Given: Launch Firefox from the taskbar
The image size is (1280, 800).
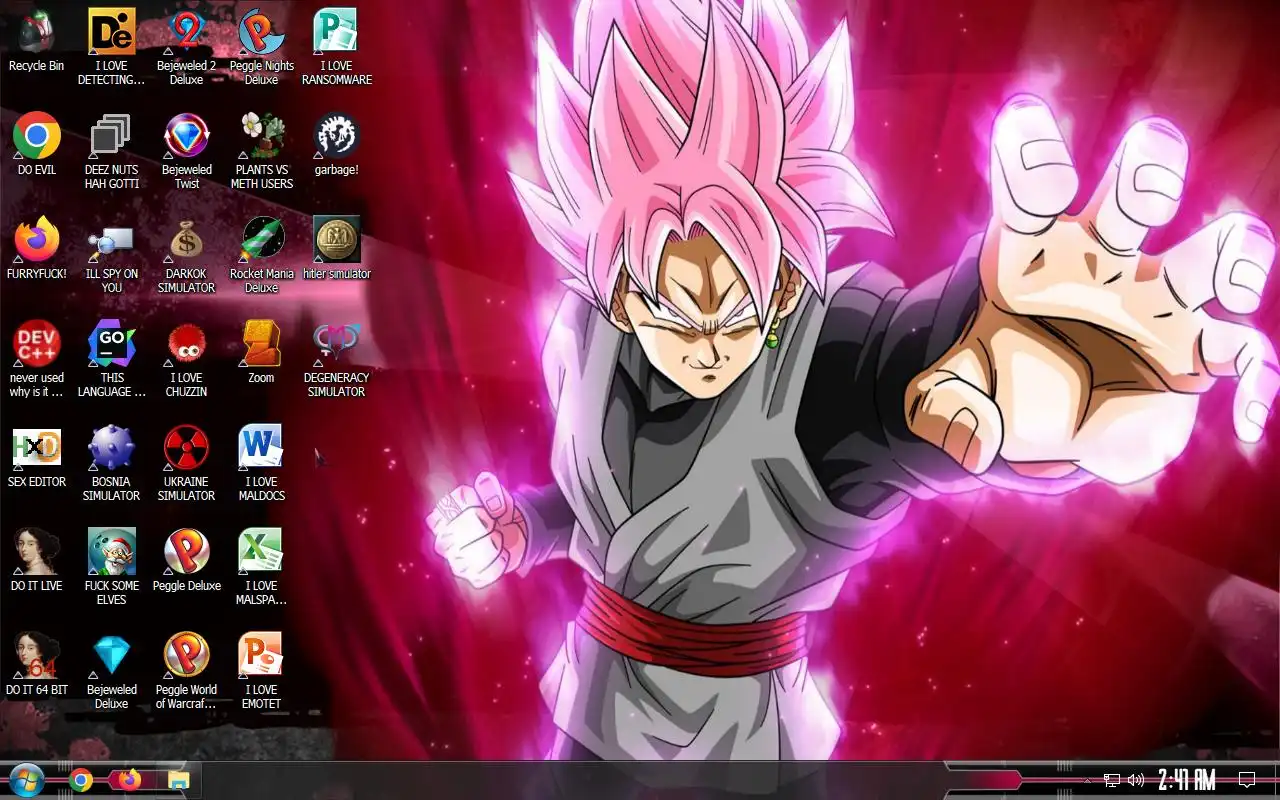Looking at the screenshot, I should click(129, 780).
